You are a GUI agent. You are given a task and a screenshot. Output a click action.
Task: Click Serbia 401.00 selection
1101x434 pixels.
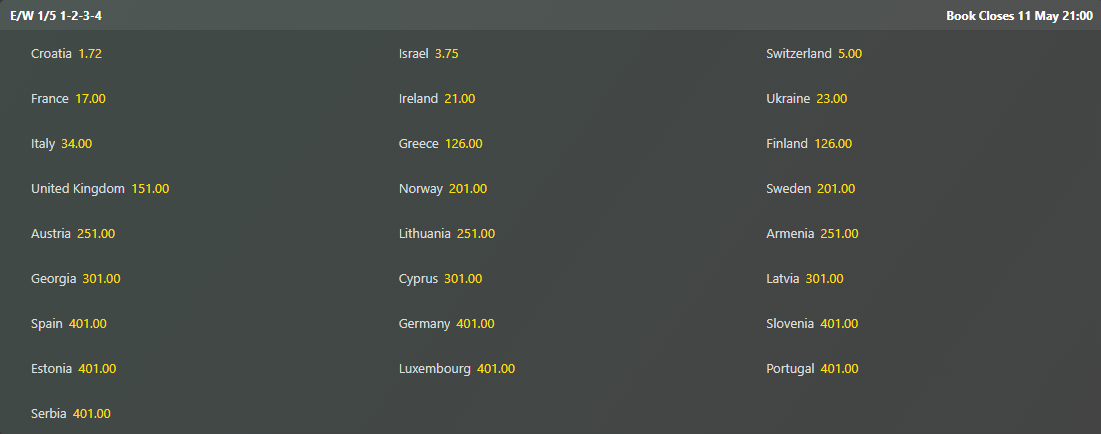click(70, 414)
